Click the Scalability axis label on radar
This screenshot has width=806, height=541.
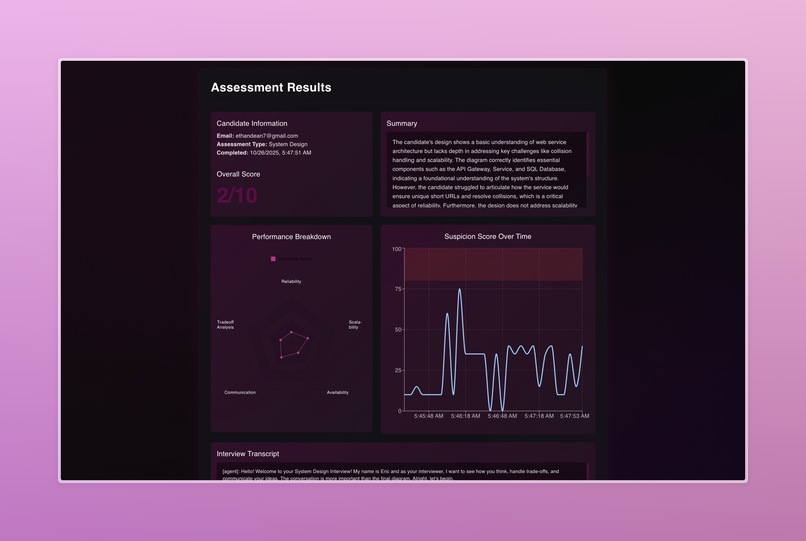(355, 324)
